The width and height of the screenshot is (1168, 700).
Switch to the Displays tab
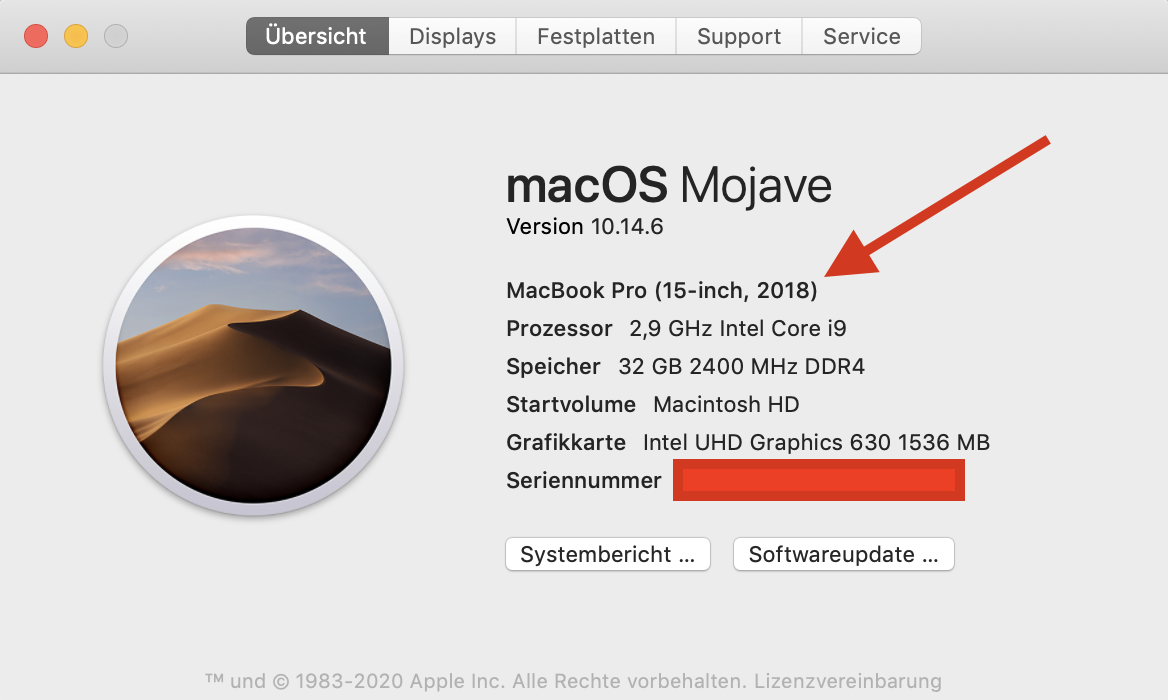click(452, 37)
